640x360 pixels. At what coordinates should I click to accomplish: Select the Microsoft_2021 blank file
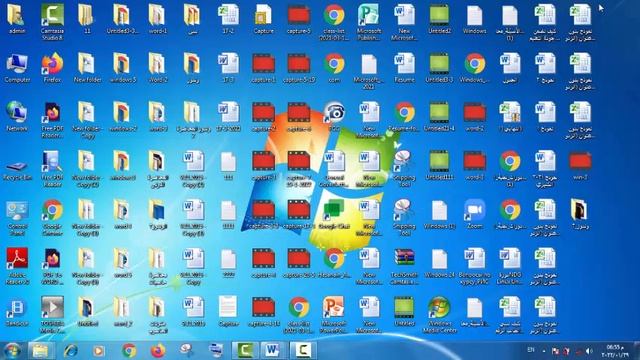[x=369, y=70]
